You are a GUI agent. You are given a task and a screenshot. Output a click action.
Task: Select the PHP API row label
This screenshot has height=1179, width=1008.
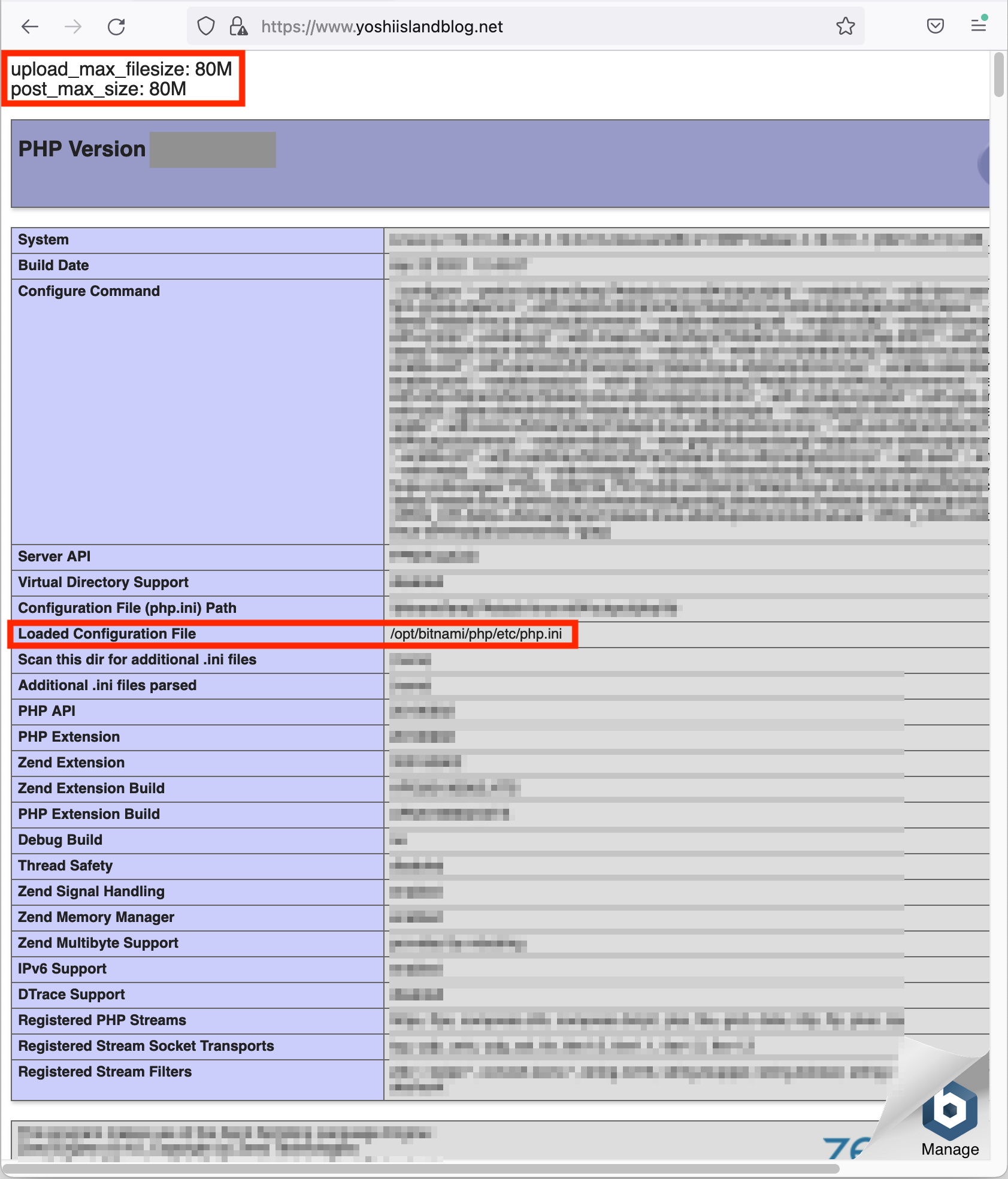point(47,711)
